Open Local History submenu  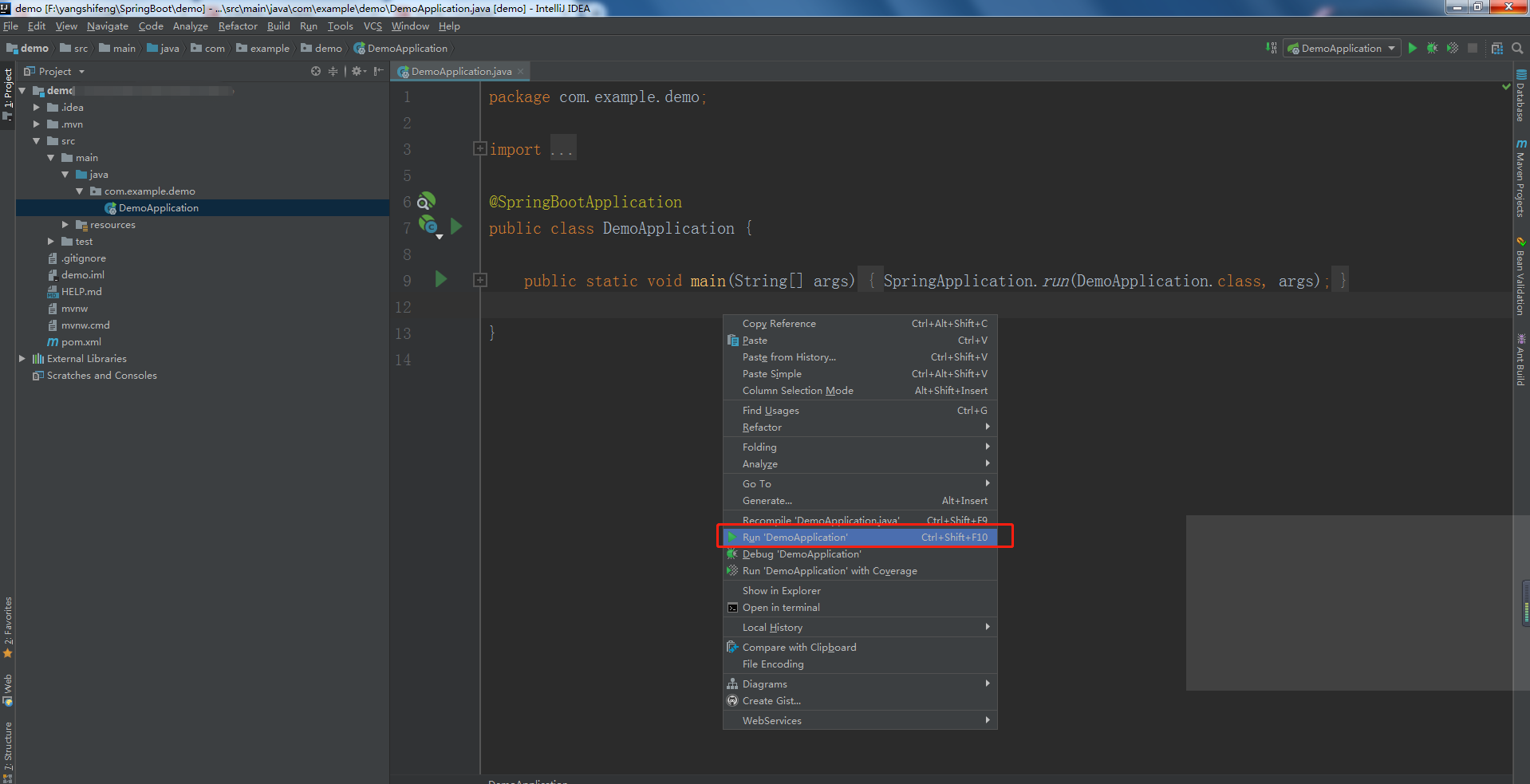[860, 627]
